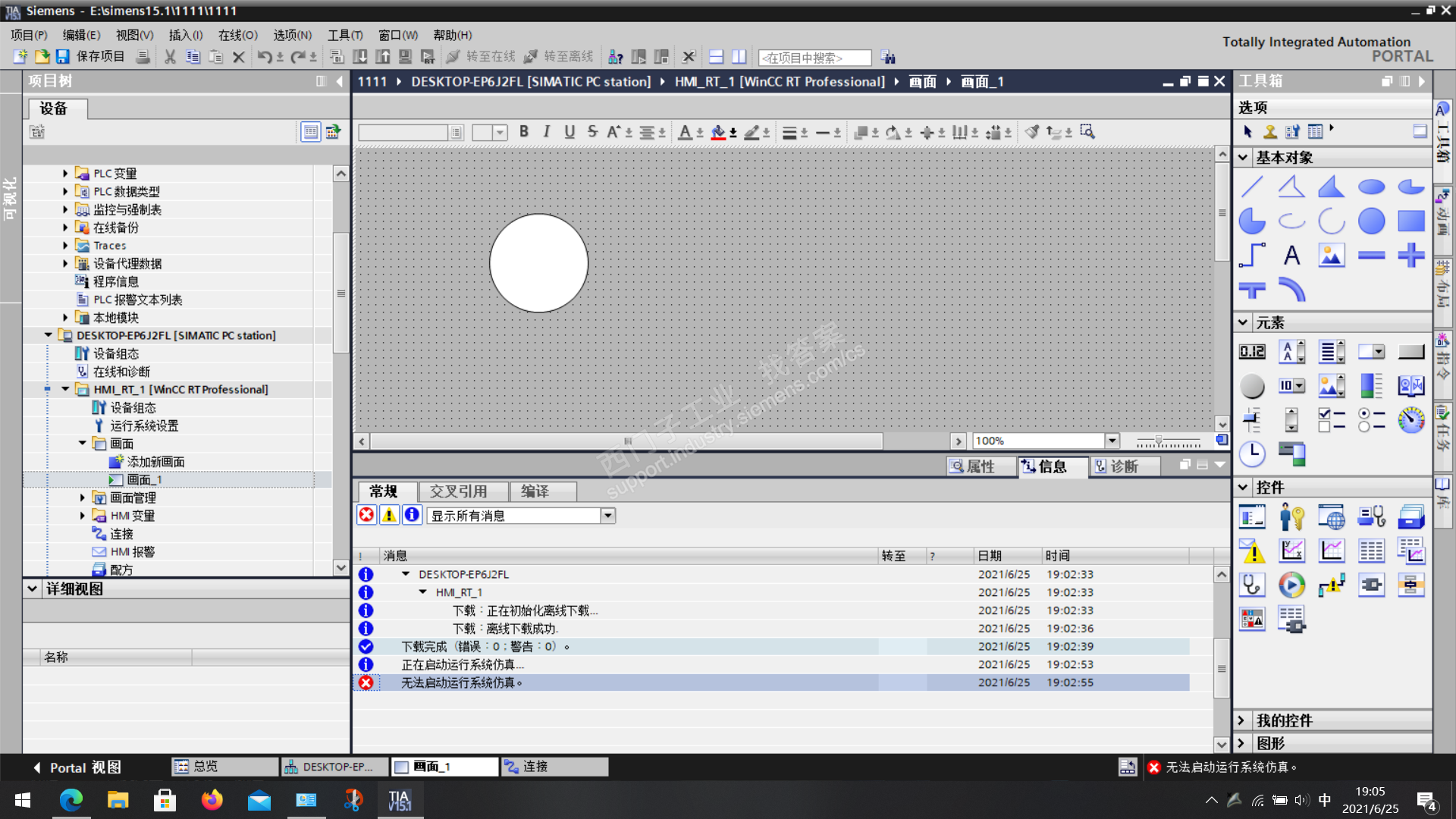Click the Bold formatting button
1456x819 pixels.
[523, 132]
